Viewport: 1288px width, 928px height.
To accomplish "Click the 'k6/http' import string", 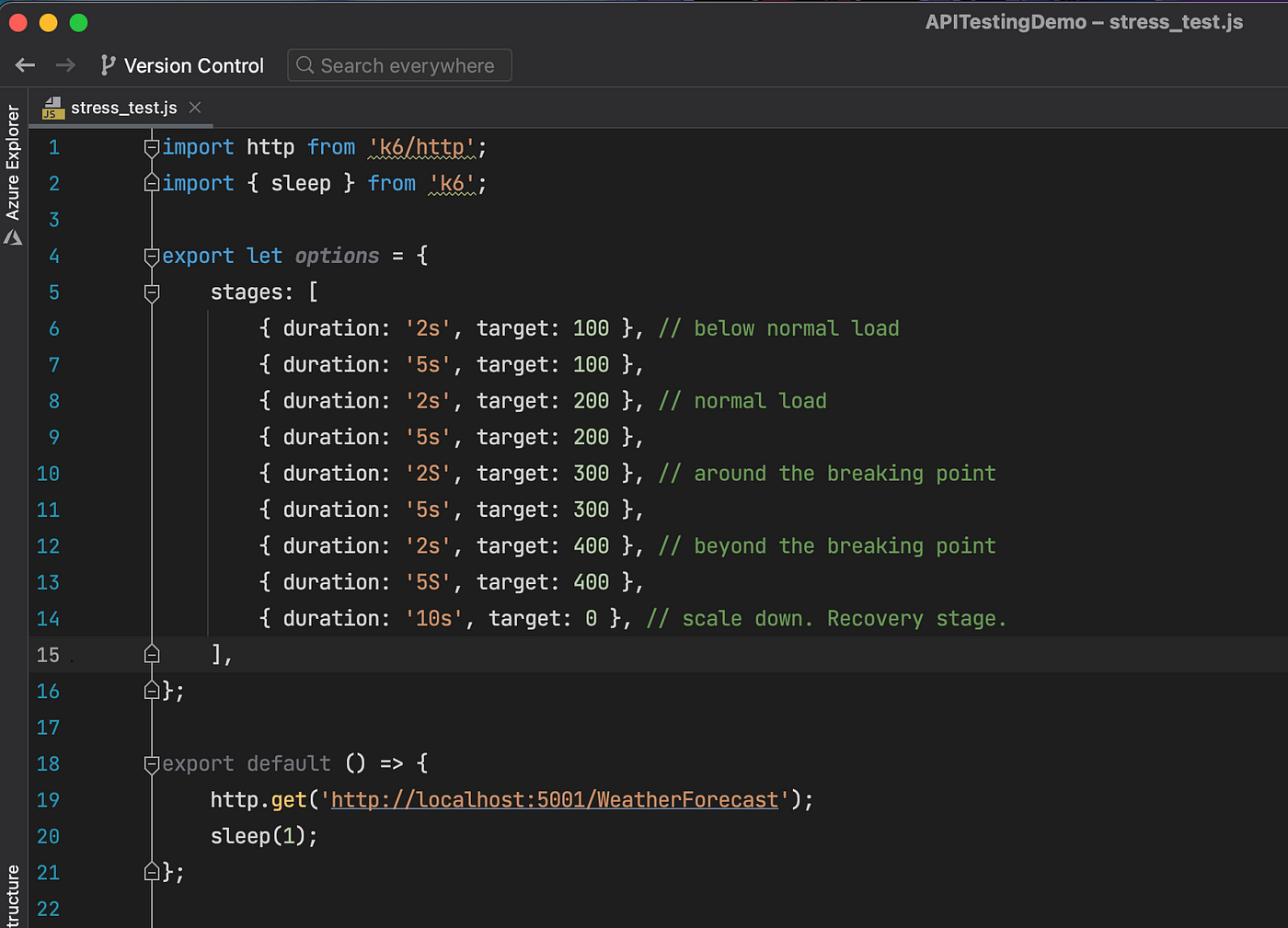I will click(422, 147).
